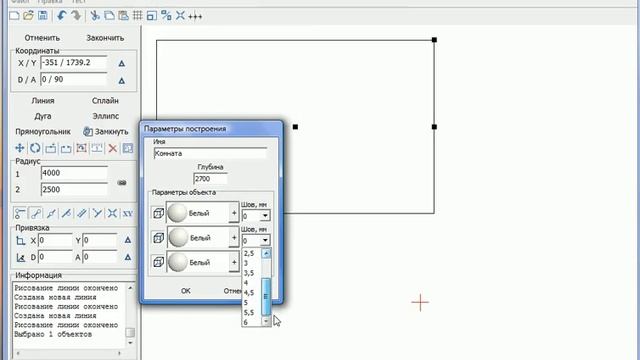Click the dropdown list scrollbar up arrow
Screen dimensions: 640x360
(x=266, y=253)
